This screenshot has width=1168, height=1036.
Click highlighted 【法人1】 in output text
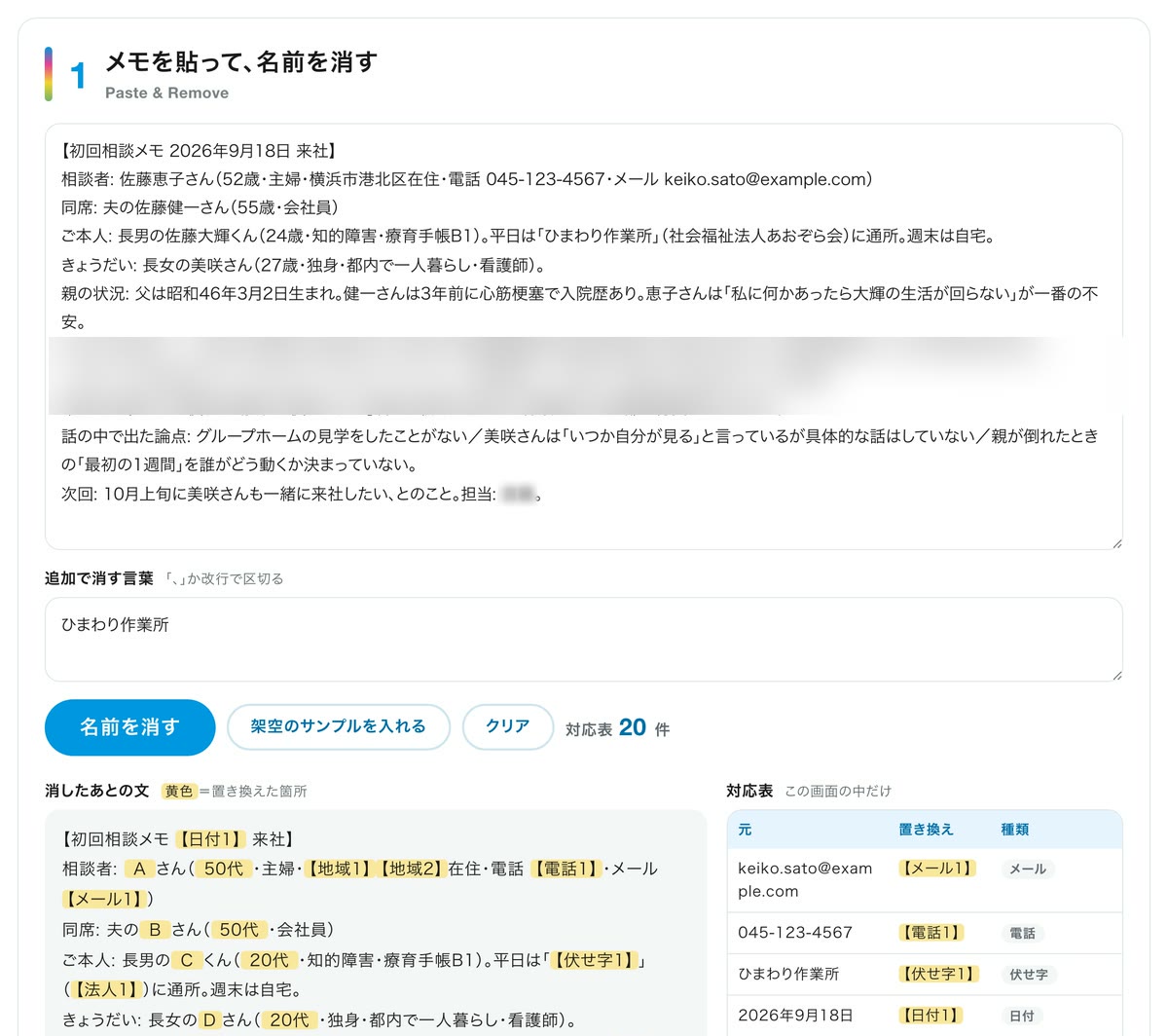pyautogui.click(x=108, y=990)
